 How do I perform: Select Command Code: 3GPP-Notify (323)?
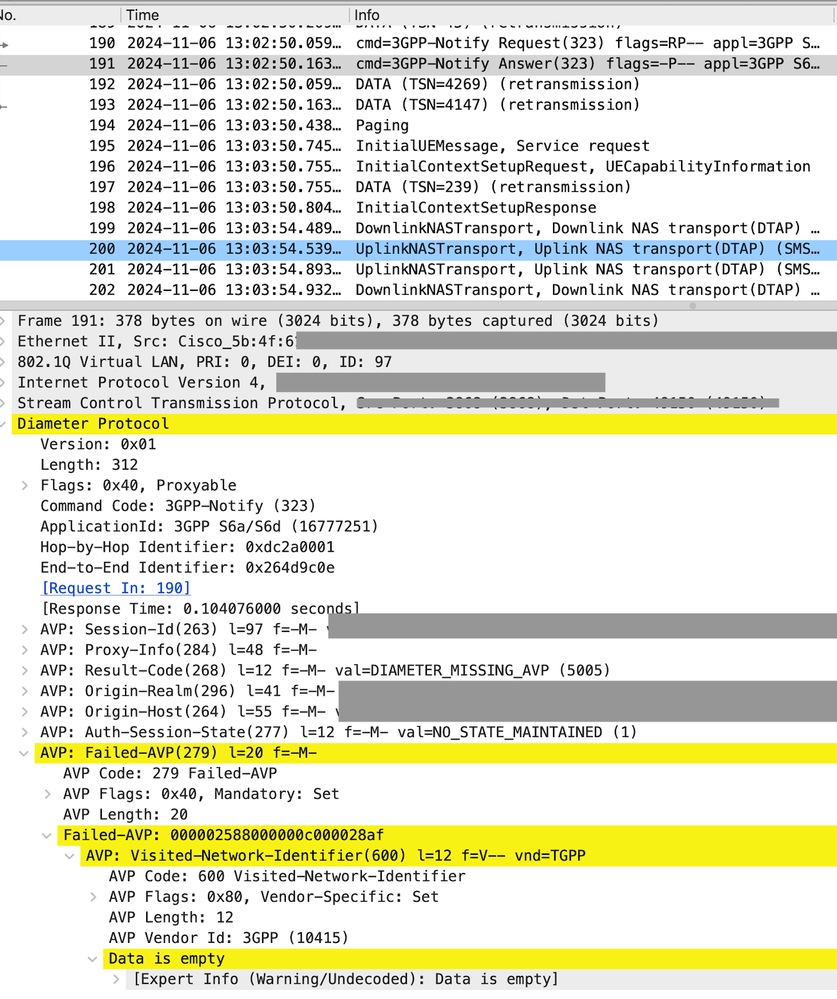pyautogui.click(x=178, y=506)
